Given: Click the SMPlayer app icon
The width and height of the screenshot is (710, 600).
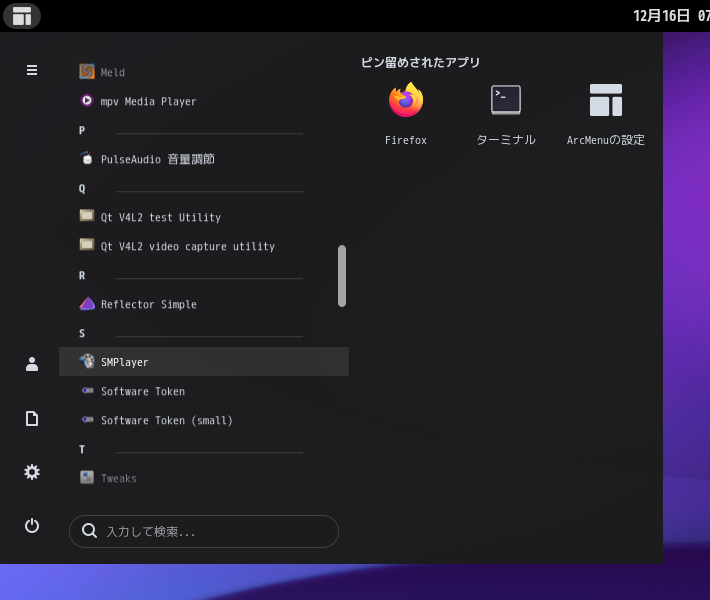Looking at the screenshot, I should [x=87, y=361].
